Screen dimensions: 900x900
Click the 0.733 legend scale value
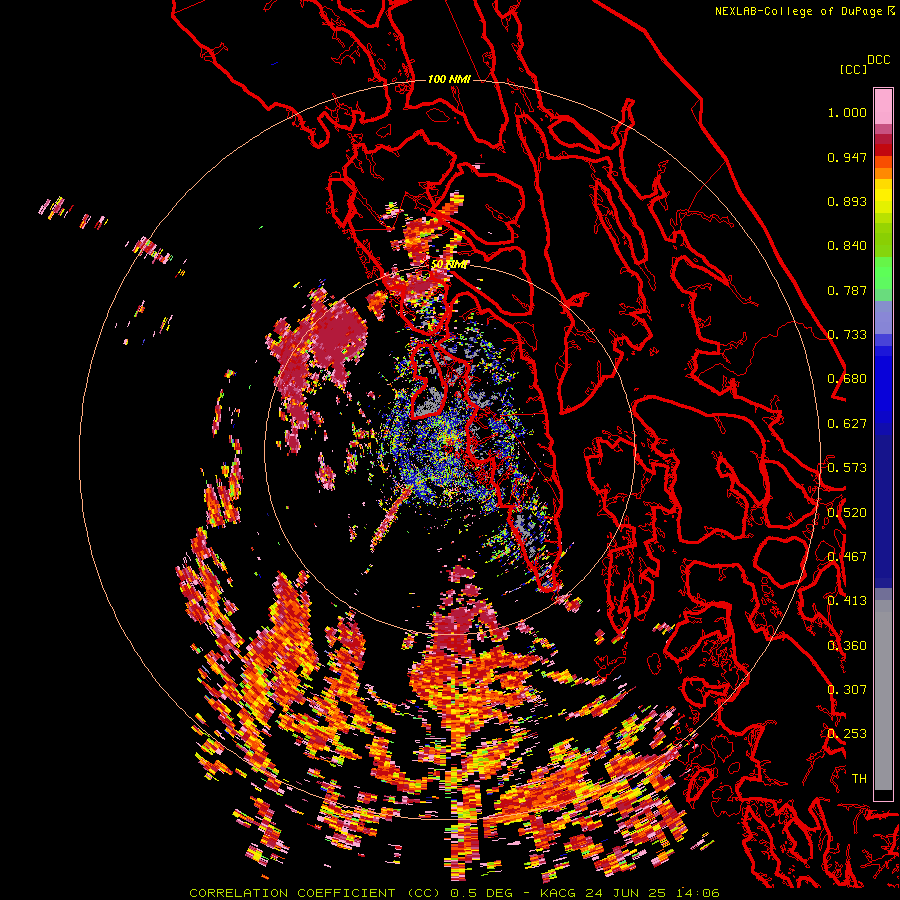(848, 335)
